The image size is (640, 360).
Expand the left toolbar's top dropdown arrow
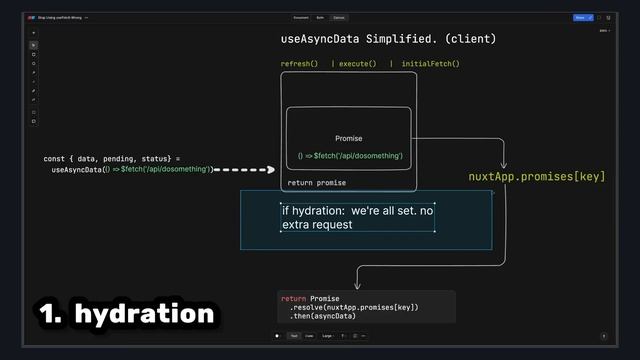(x=33, y=33)
